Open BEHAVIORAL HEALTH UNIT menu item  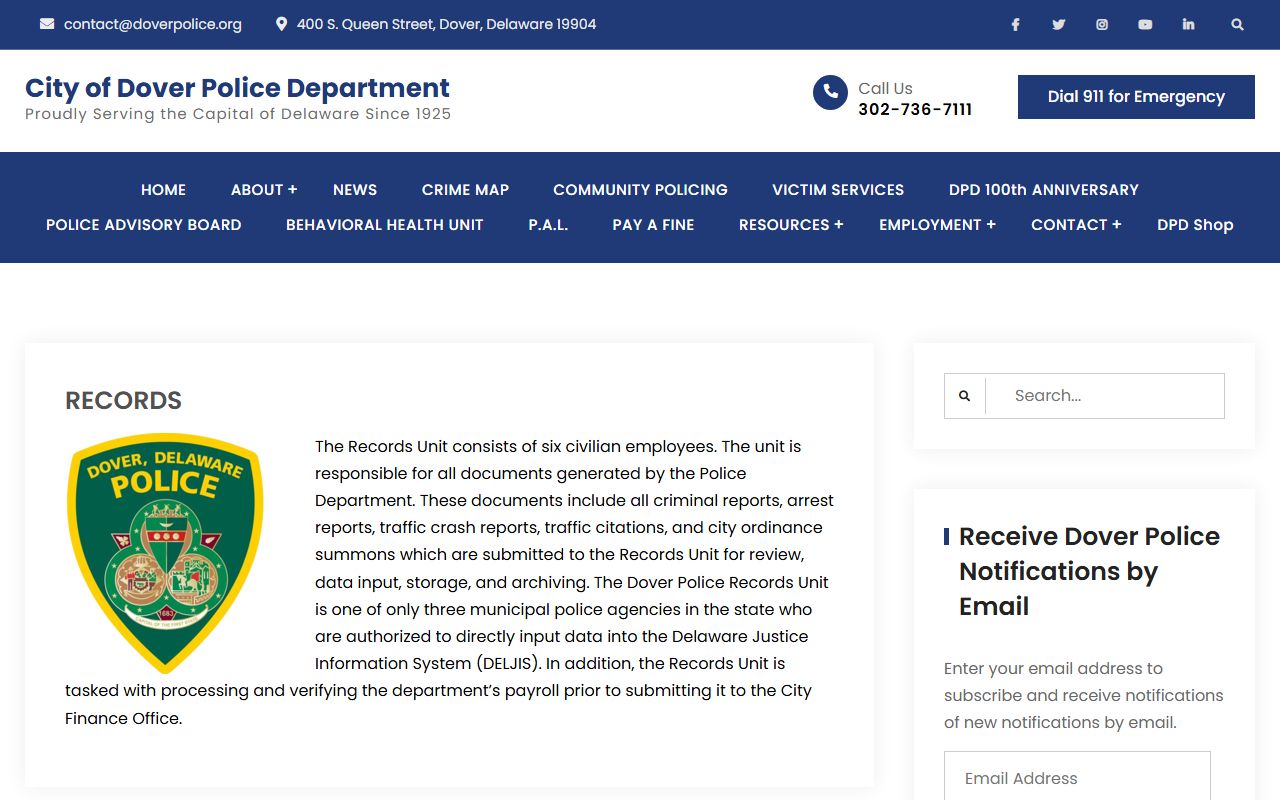[x=385, y=225]
